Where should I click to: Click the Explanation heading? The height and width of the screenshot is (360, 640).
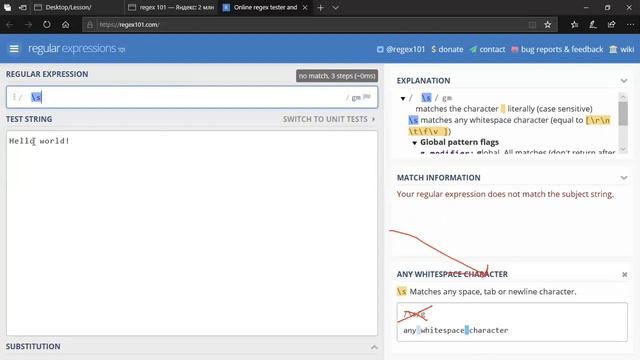pos(423,81)
